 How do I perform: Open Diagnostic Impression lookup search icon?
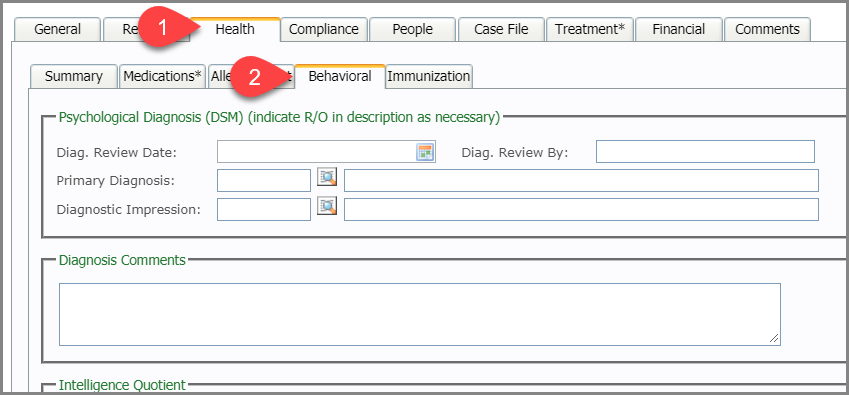(x=327, y=206)
